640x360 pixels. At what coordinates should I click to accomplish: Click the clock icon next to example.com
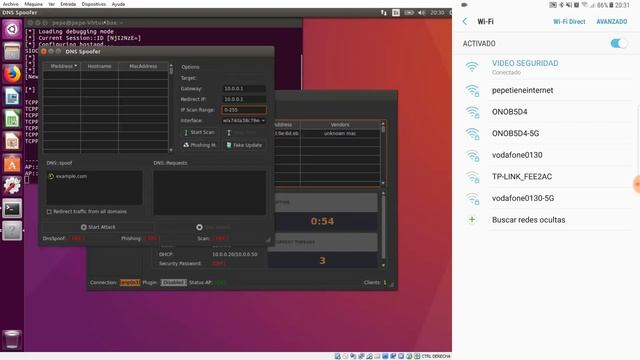[51, 176]
